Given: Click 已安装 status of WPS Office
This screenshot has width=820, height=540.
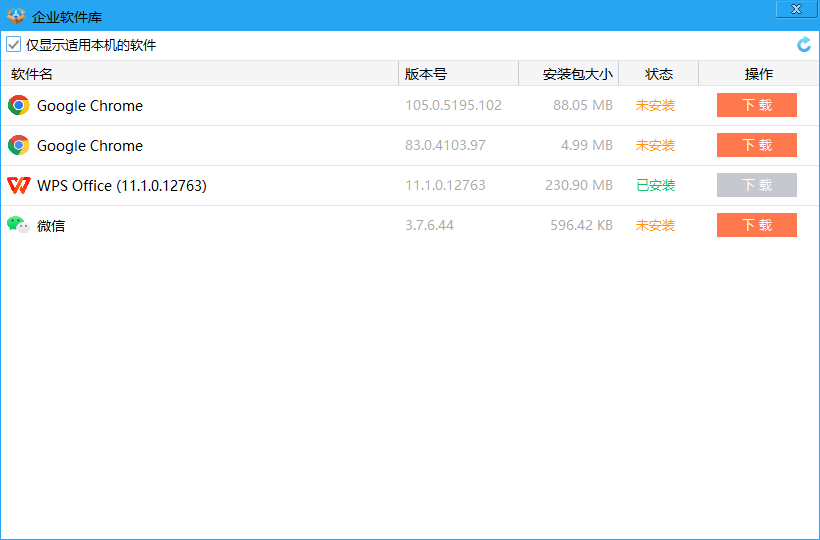Looking at the screenshot, I should tap(656, 185).
